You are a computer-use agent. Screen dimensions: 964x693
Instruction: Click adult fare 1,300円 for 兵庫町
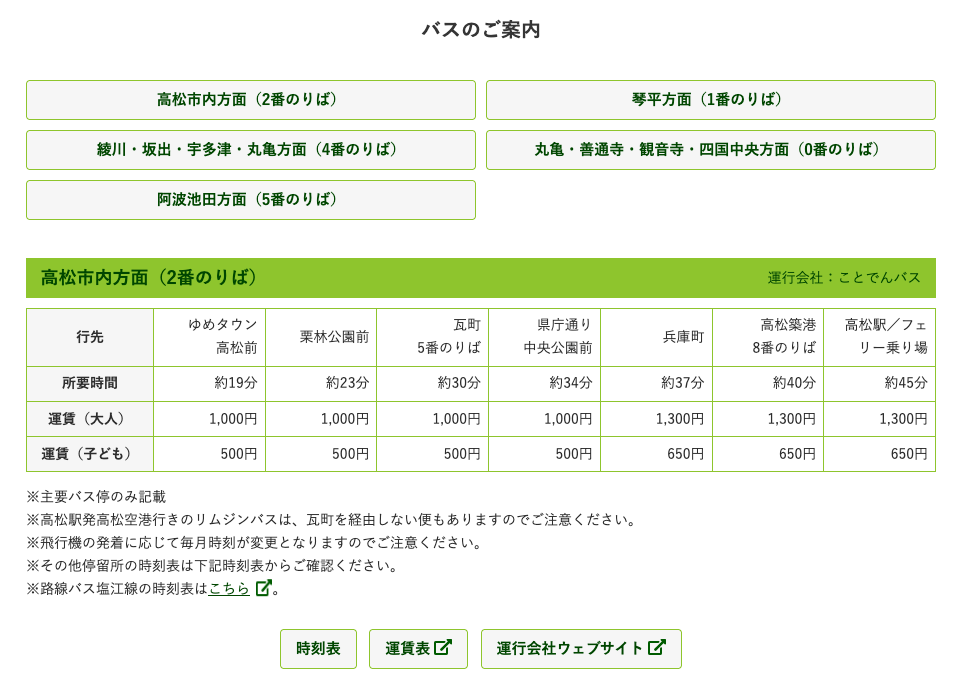[x=680, y=419]
